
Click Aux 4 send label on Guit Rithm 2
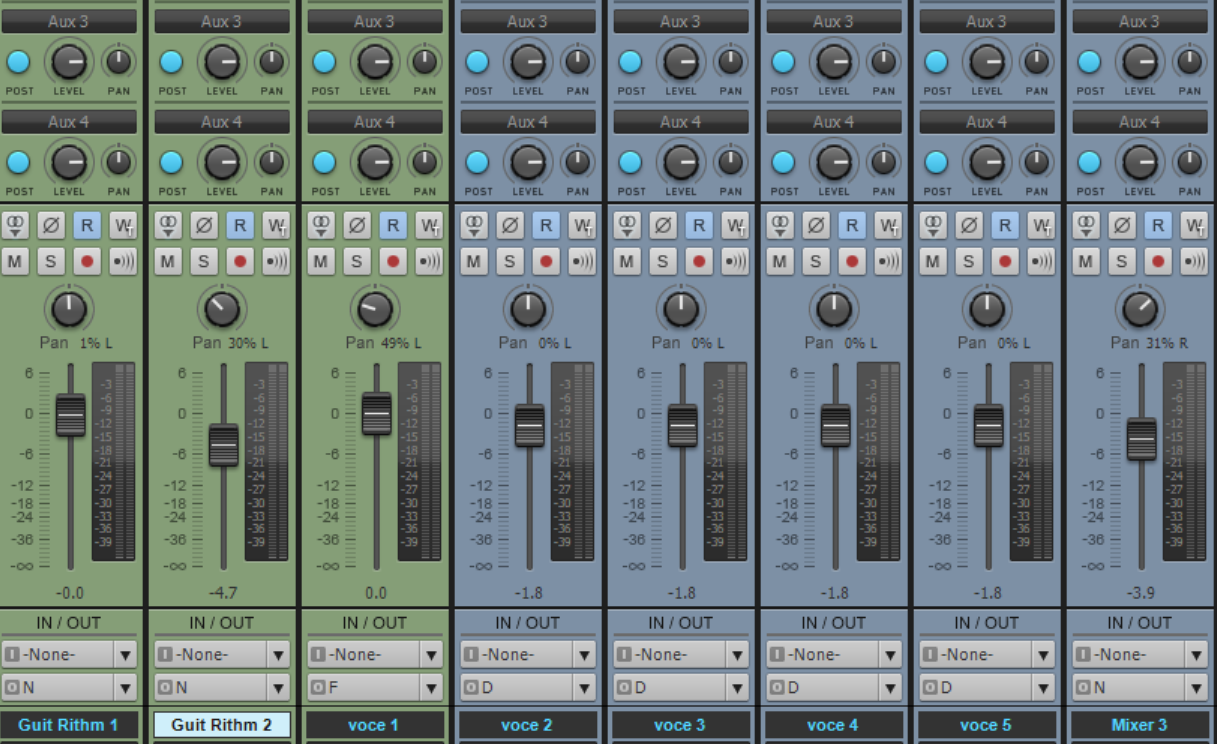[x=221, y=122]
